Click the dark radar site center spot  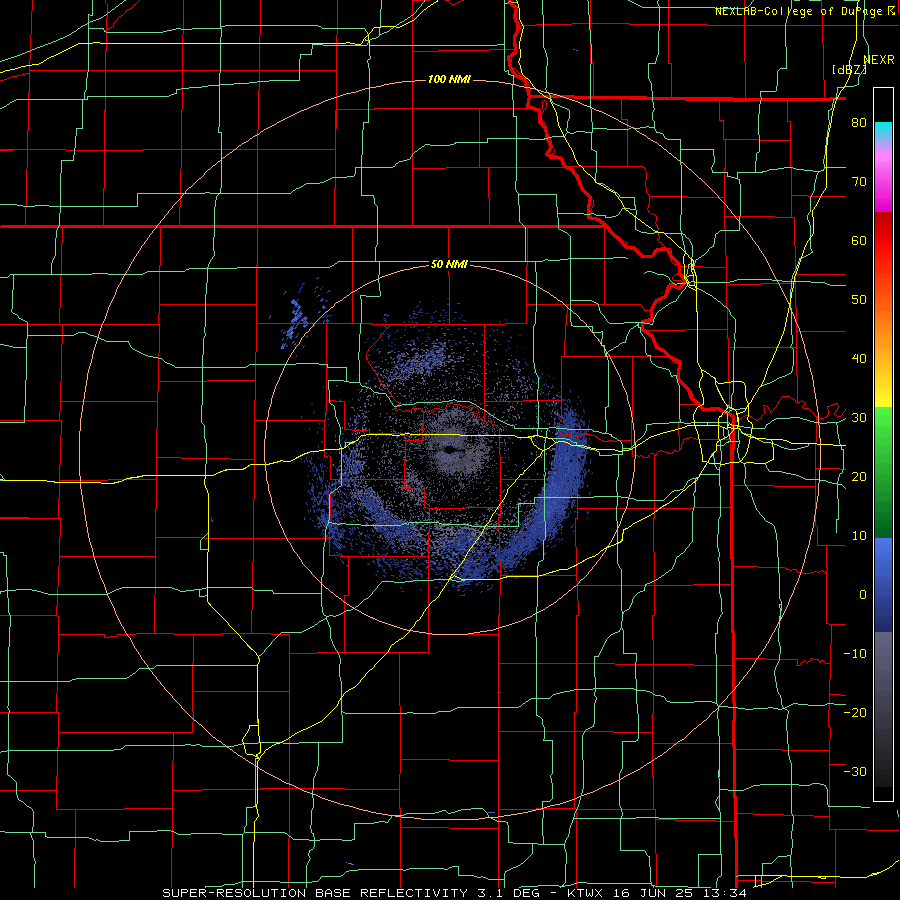point(451,450)
